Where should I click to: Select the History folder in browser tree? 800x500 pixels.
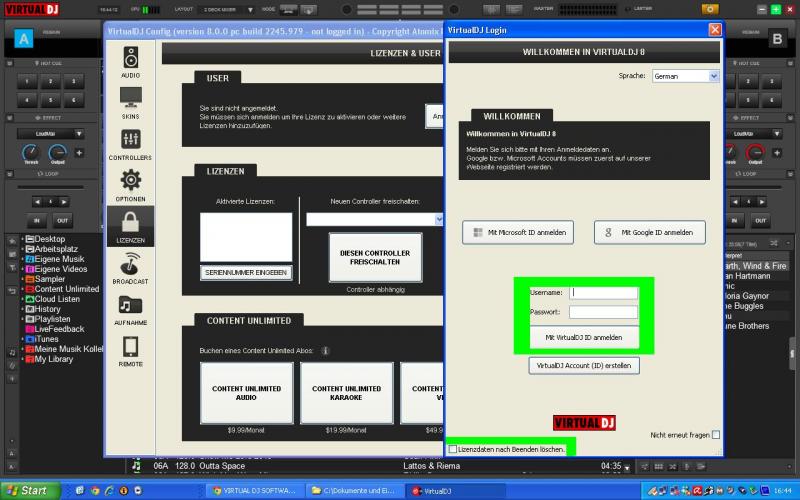tap(48, 309)
